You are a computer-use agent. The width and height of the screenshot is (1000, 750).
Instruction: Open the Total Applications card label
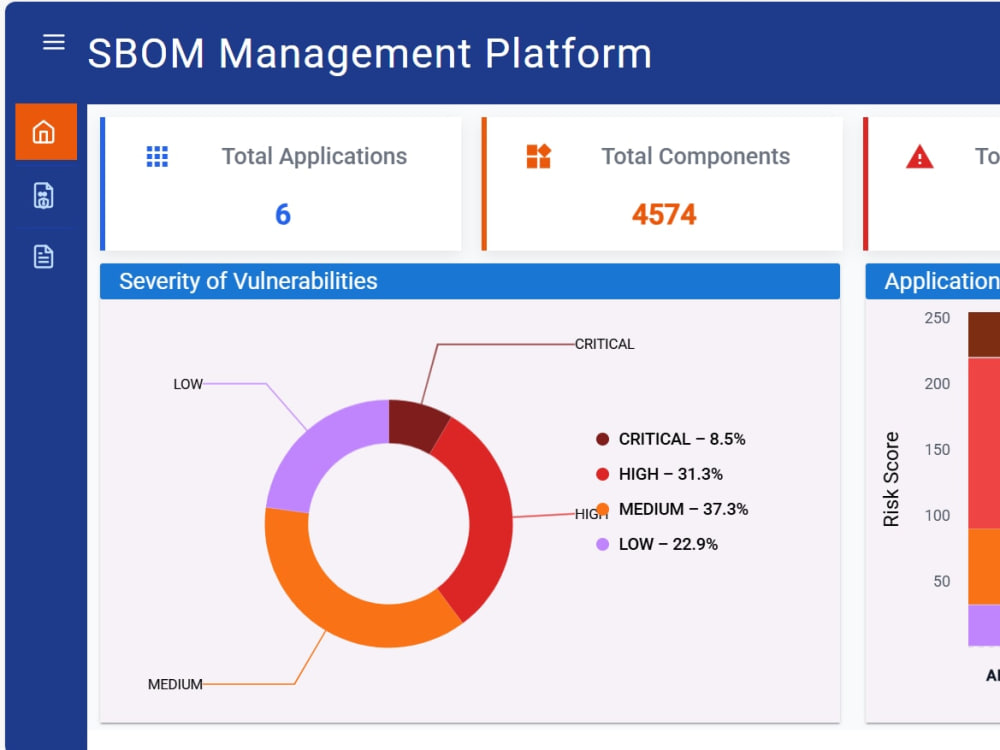[314, 156]
